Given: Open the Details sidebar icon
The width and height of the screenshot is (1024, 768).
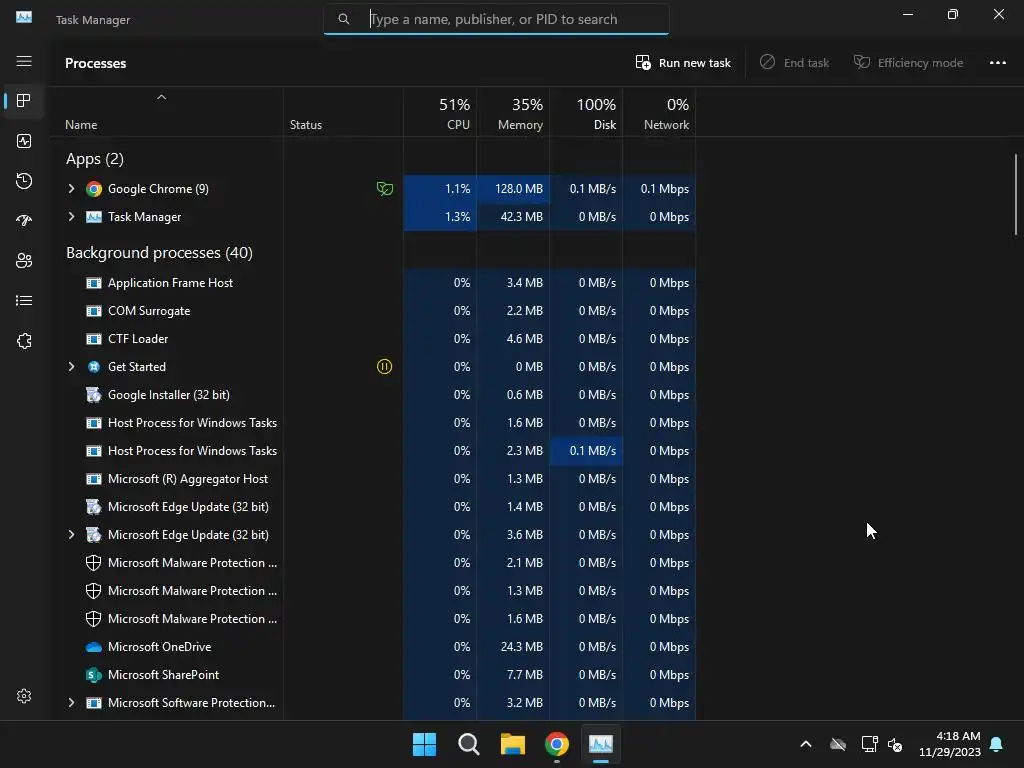Looking at the screenshot, I should 24,300.
